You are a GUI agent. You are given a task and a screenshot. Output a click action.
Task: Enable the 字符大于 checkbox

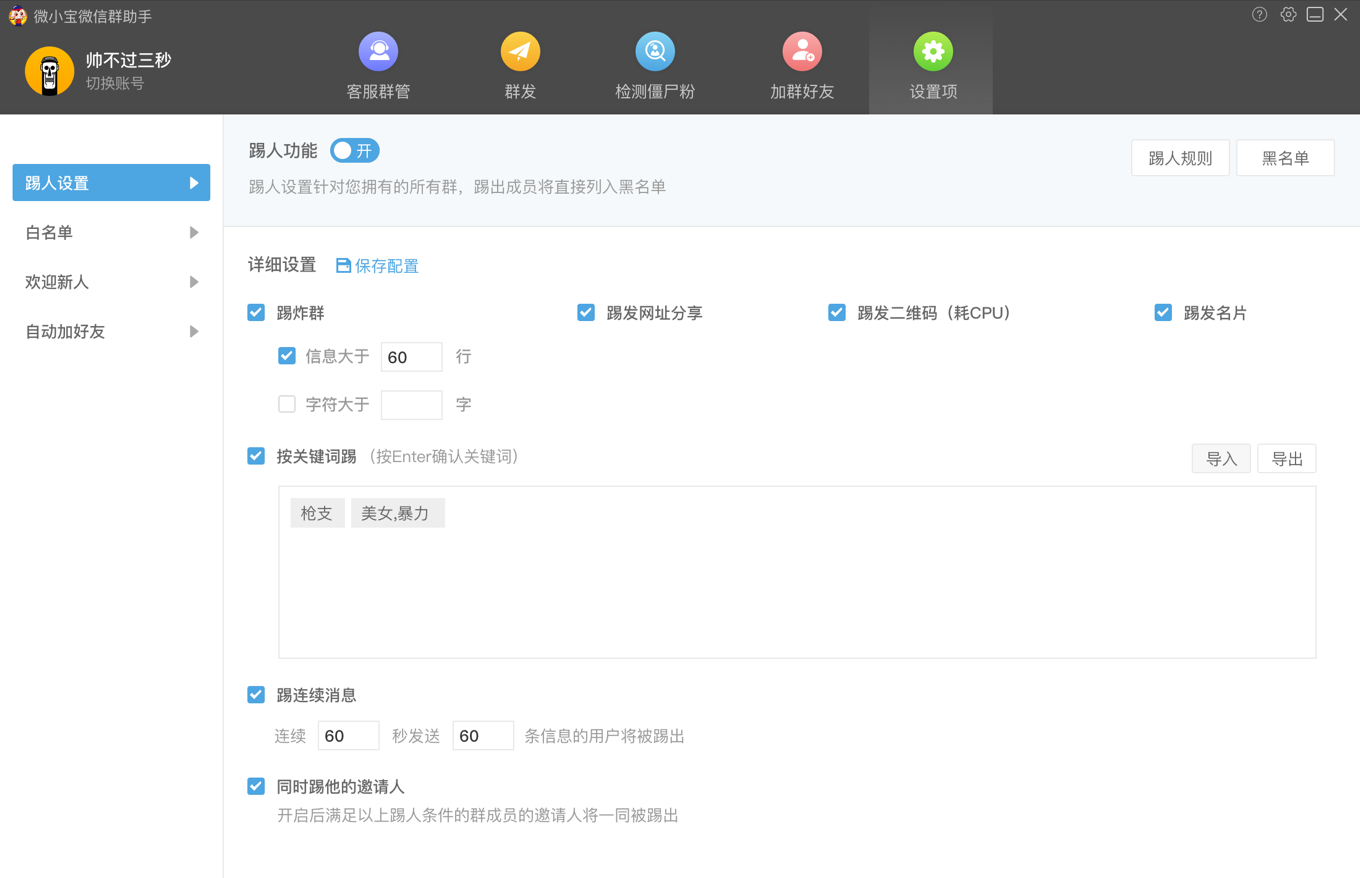point(287,404)
